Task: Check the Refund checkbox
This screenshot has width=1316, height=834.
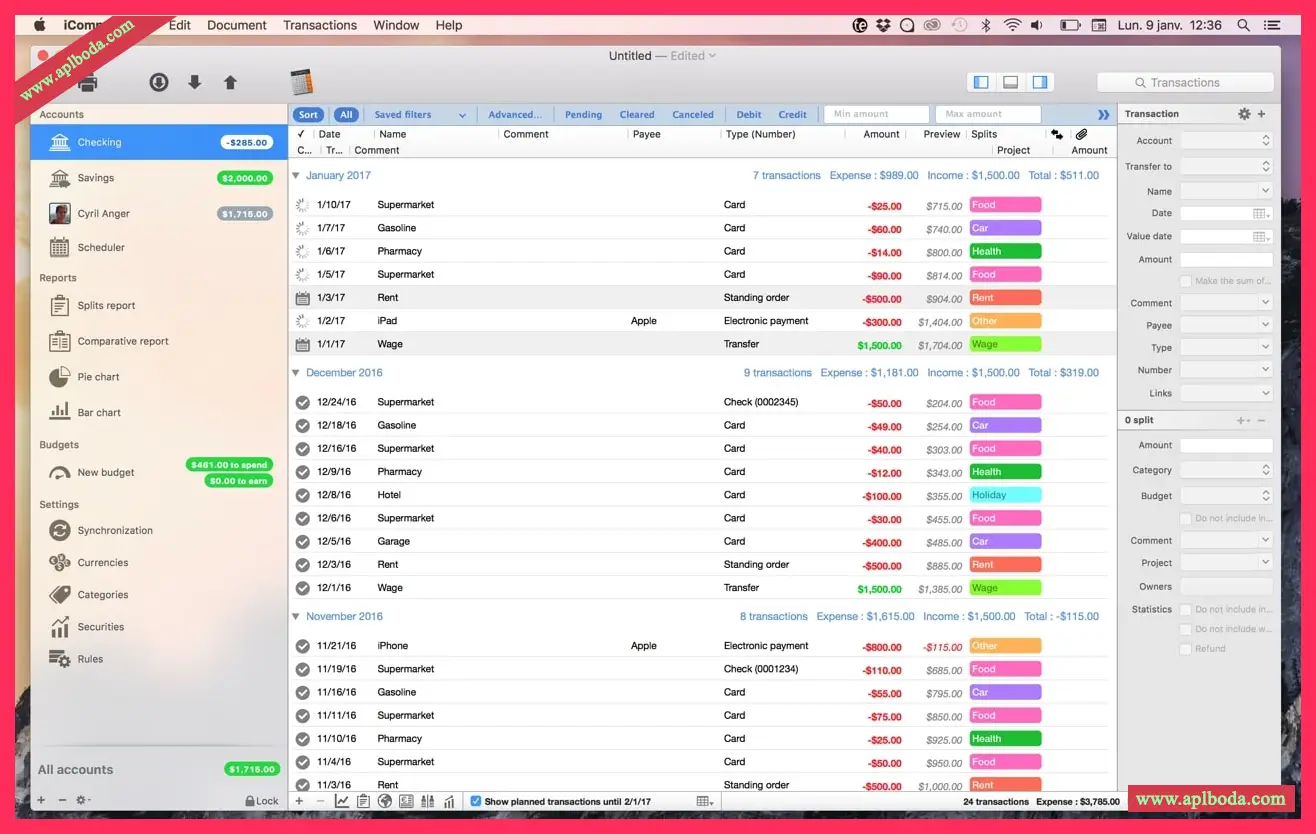Action: tap(1186, 648)
